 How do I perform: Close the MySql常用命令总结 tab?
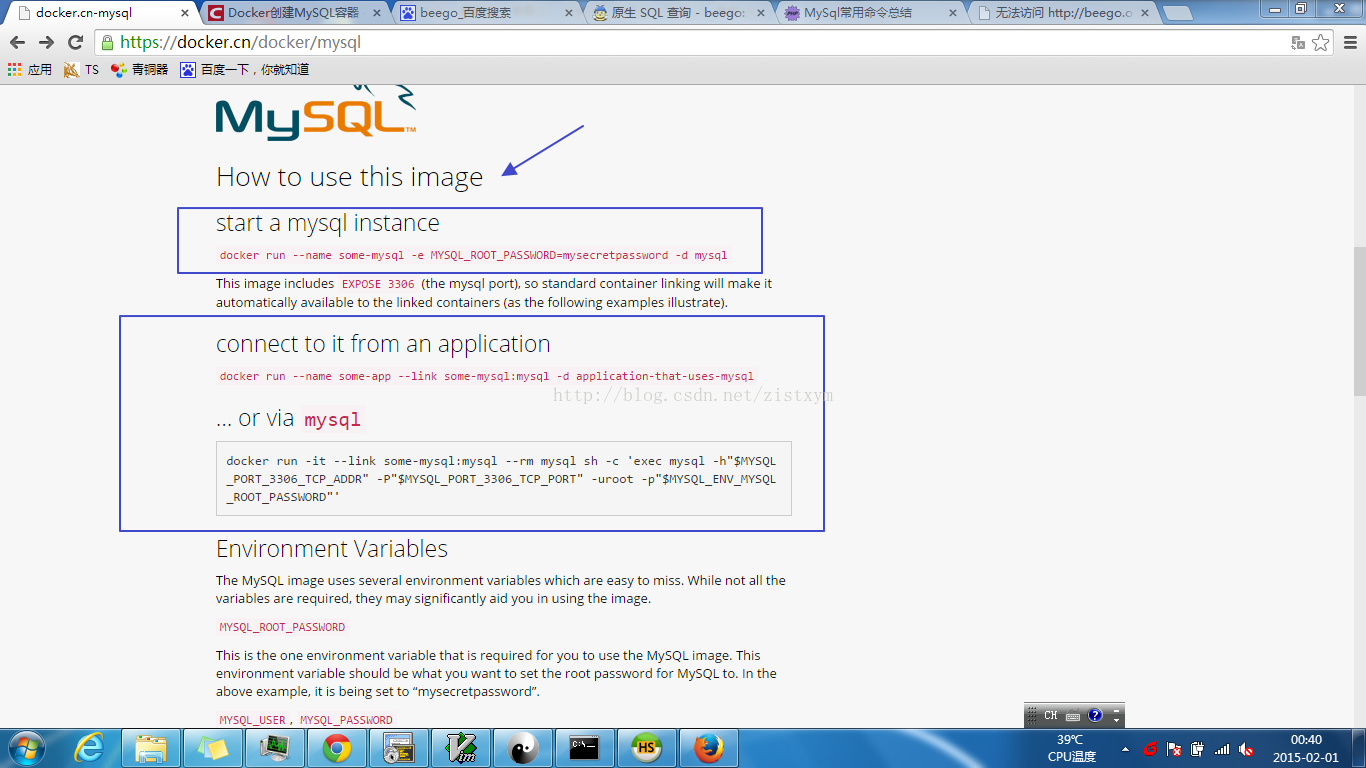pyautogui.click(x=952, y=13)
